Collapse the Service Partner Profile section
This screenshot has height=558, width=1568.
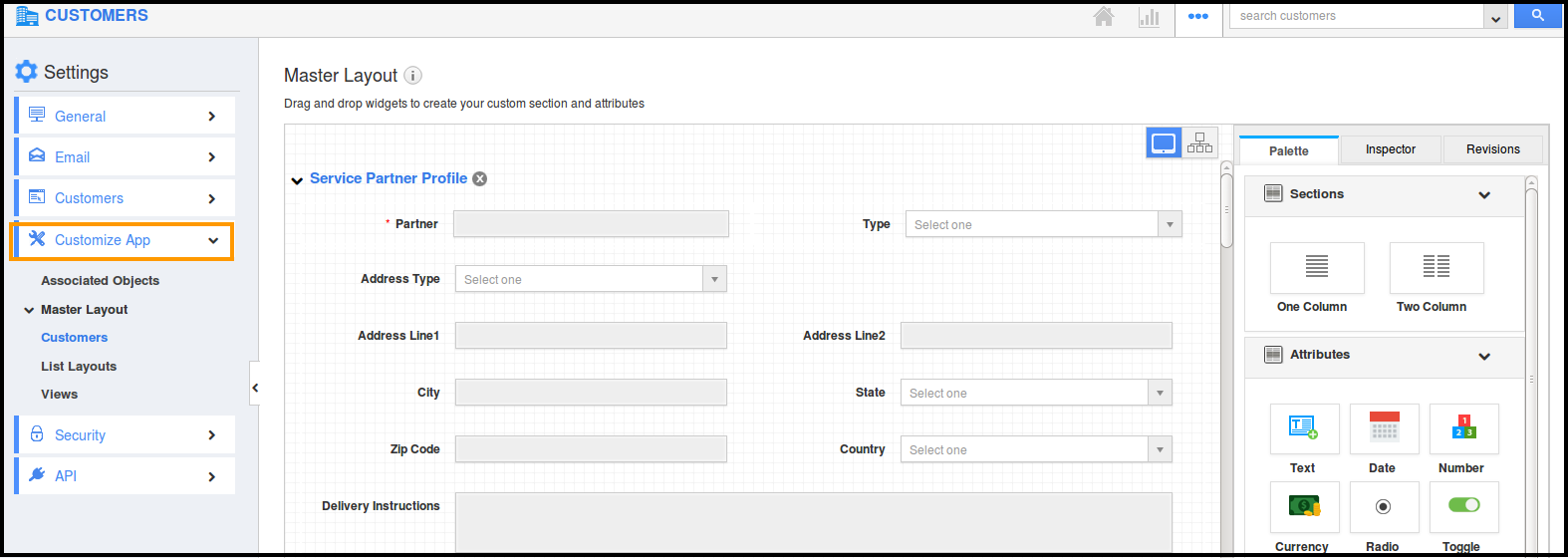(297, 180)
